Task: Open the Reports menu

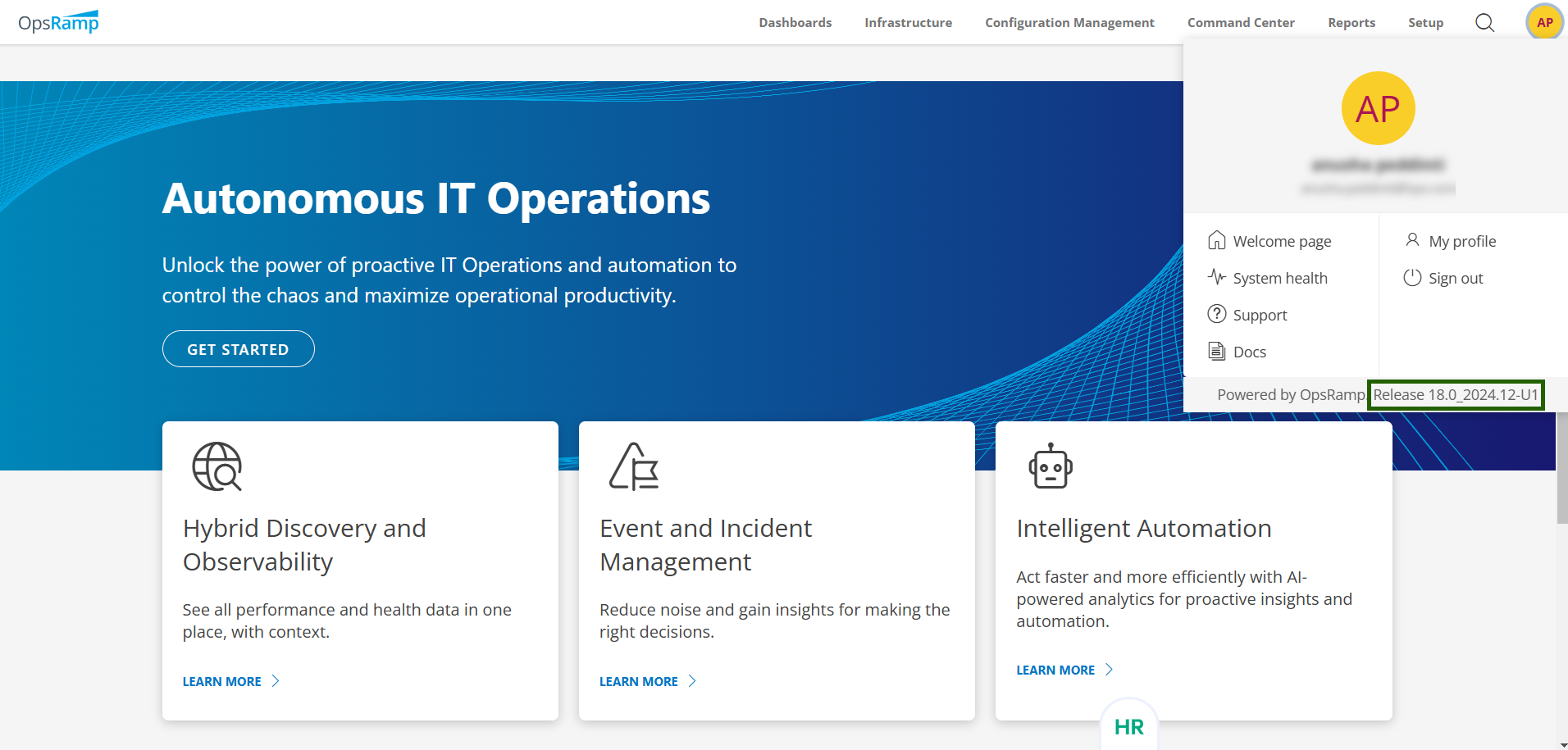Action: tap(1352, 22)
